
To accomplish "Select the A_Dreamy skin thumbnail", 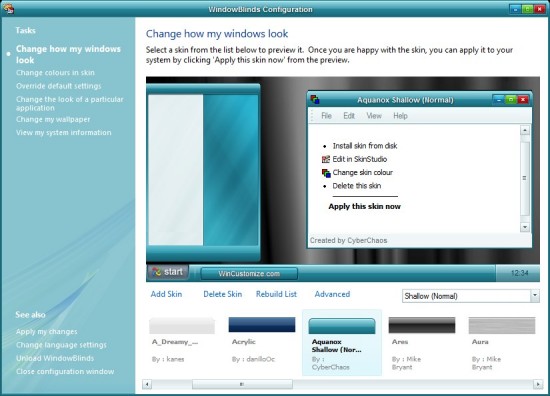I will 182,325.
